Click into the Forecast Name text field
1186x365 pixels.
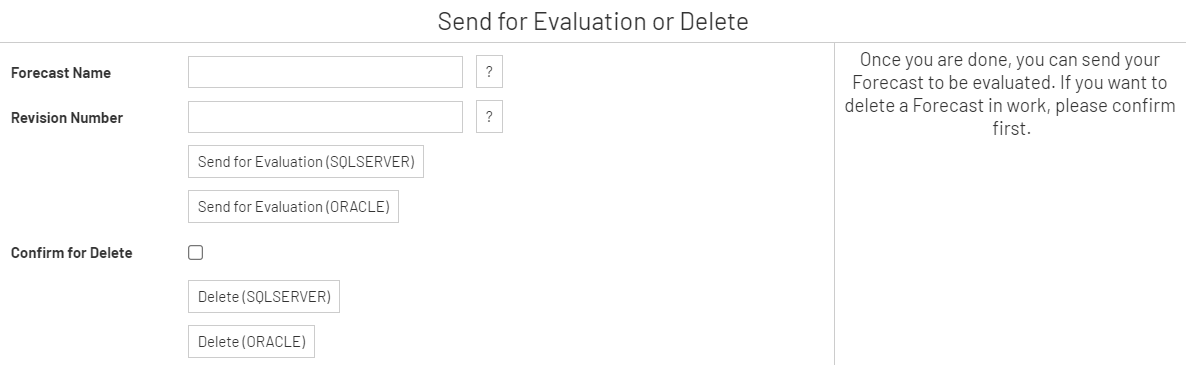click(x=325, y=72)
